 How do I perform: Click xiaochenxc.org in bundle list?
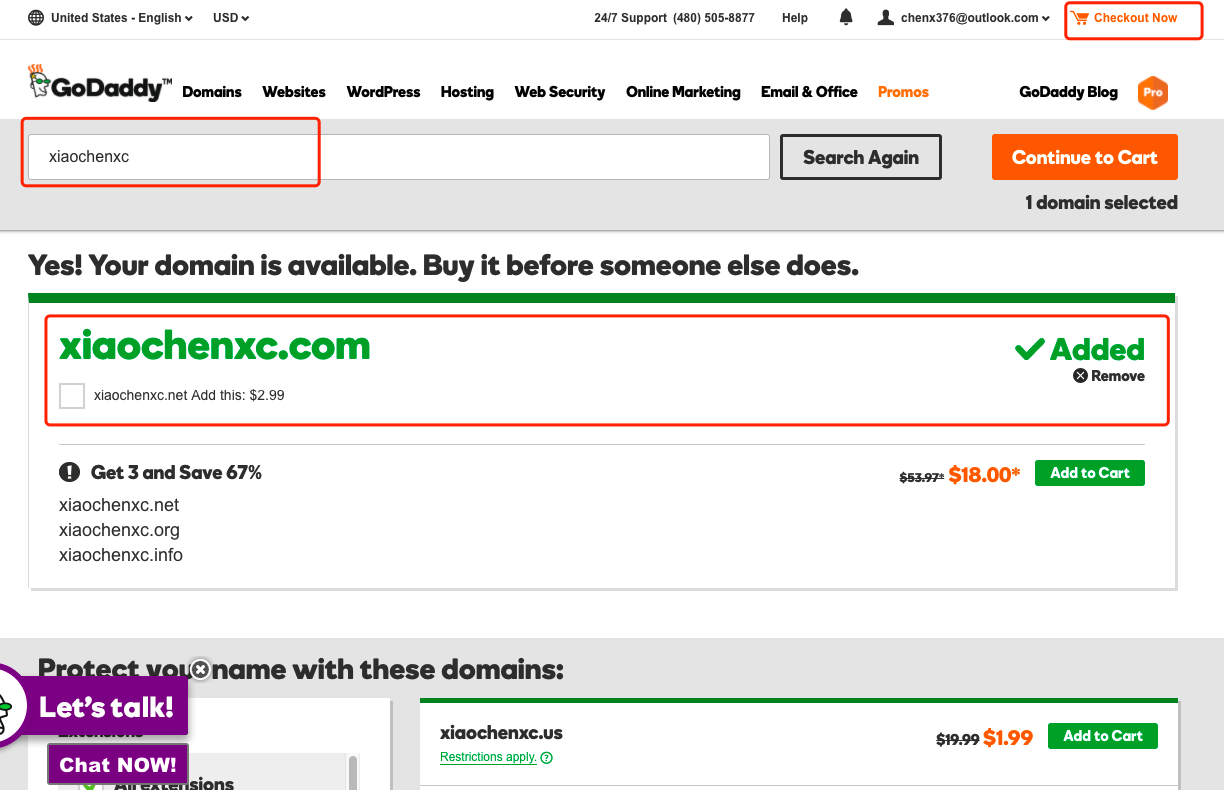[119, 530]
